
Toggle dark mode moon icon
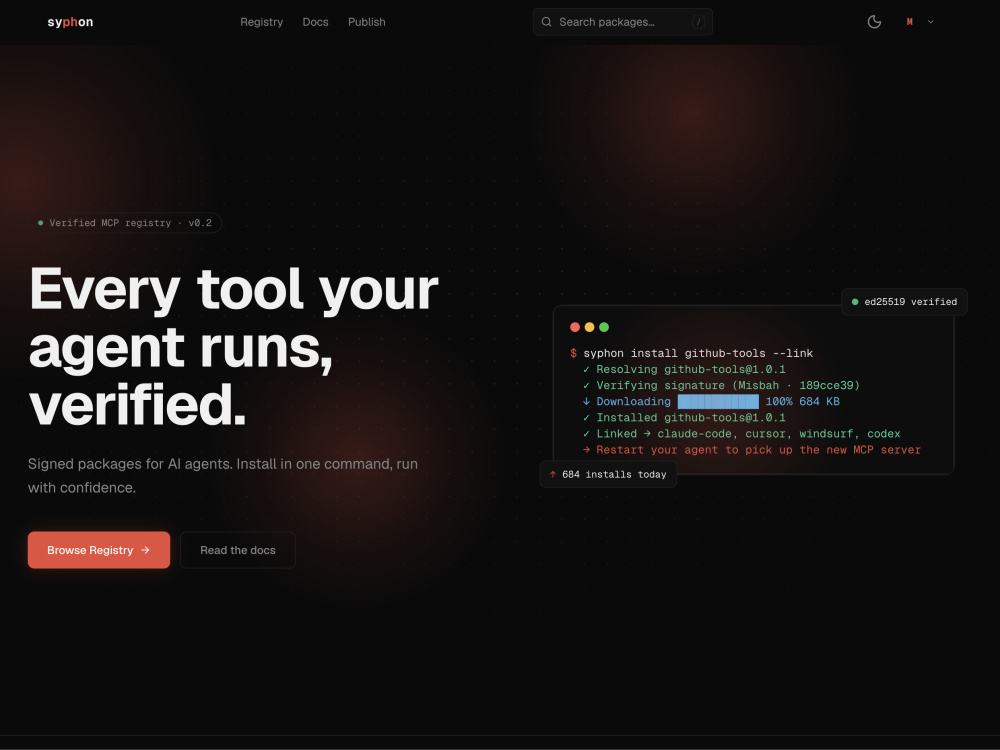pyautogui.click(x=874, y=22)
